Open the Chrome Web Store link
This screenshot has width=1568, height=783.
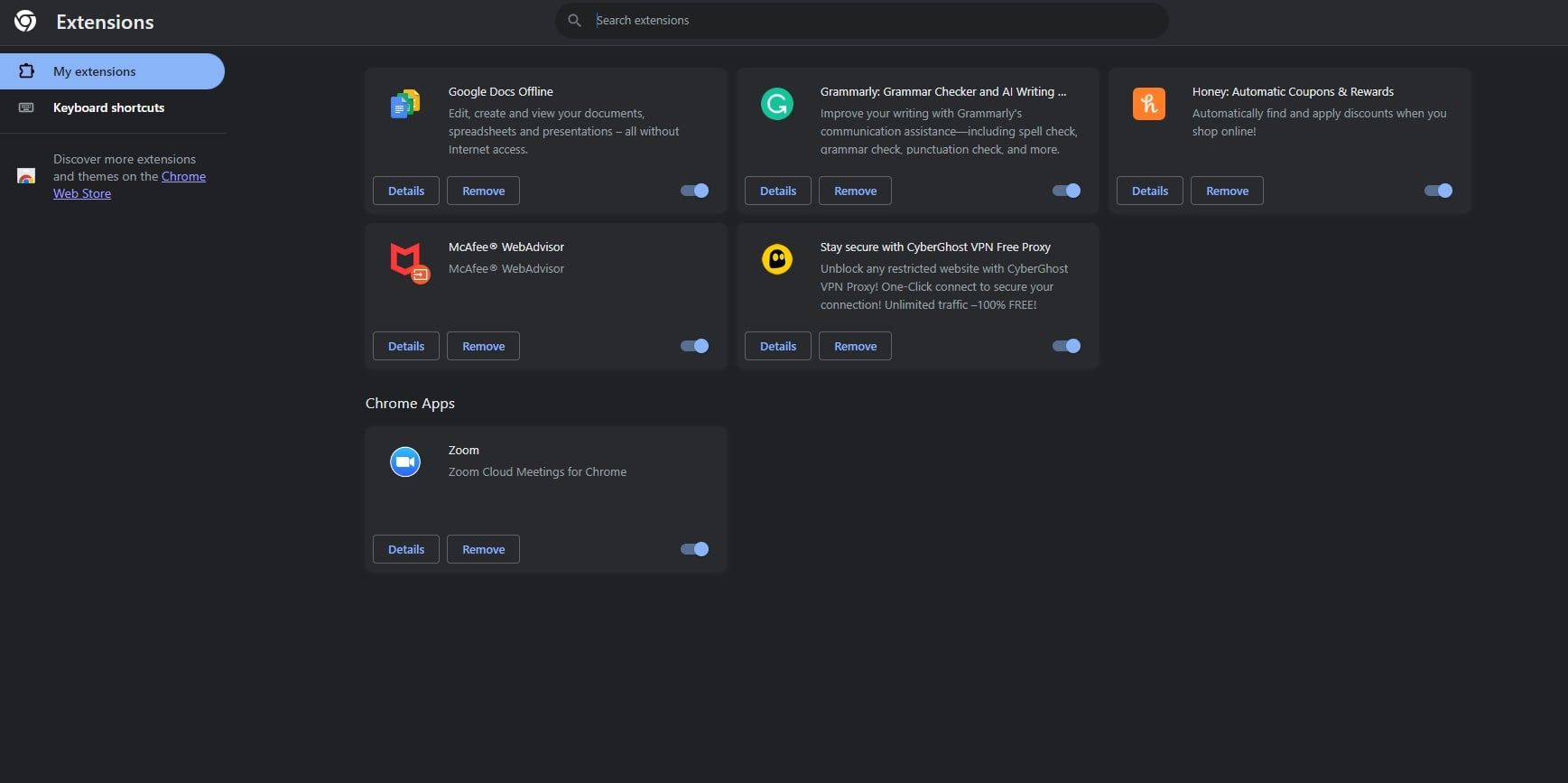[183, 177]
